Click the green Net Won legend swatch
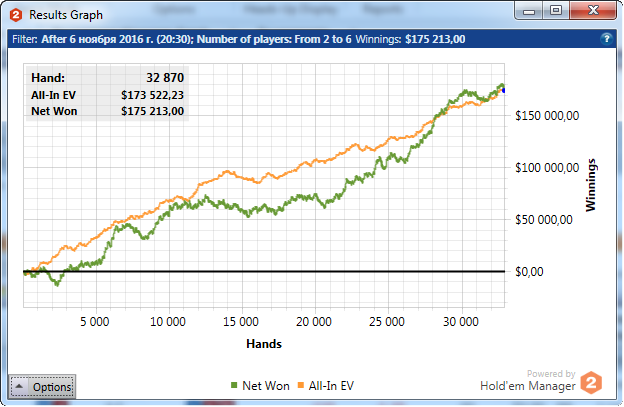624x407 pixels. coord(234,385)
